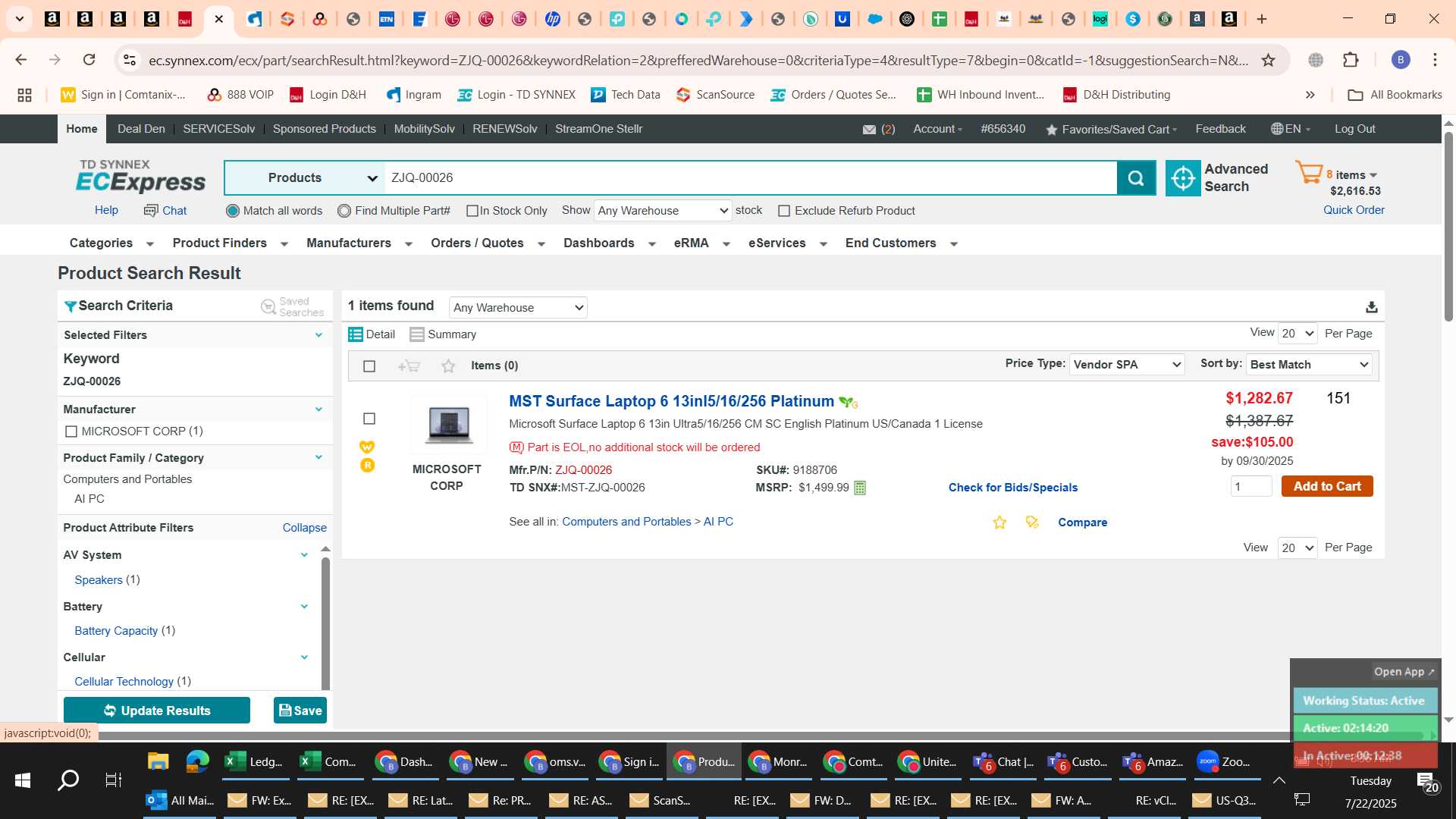Screen dimensions: 1456x819
Task: Click the Battery Capacity filter link
Action: click(116, 631)
